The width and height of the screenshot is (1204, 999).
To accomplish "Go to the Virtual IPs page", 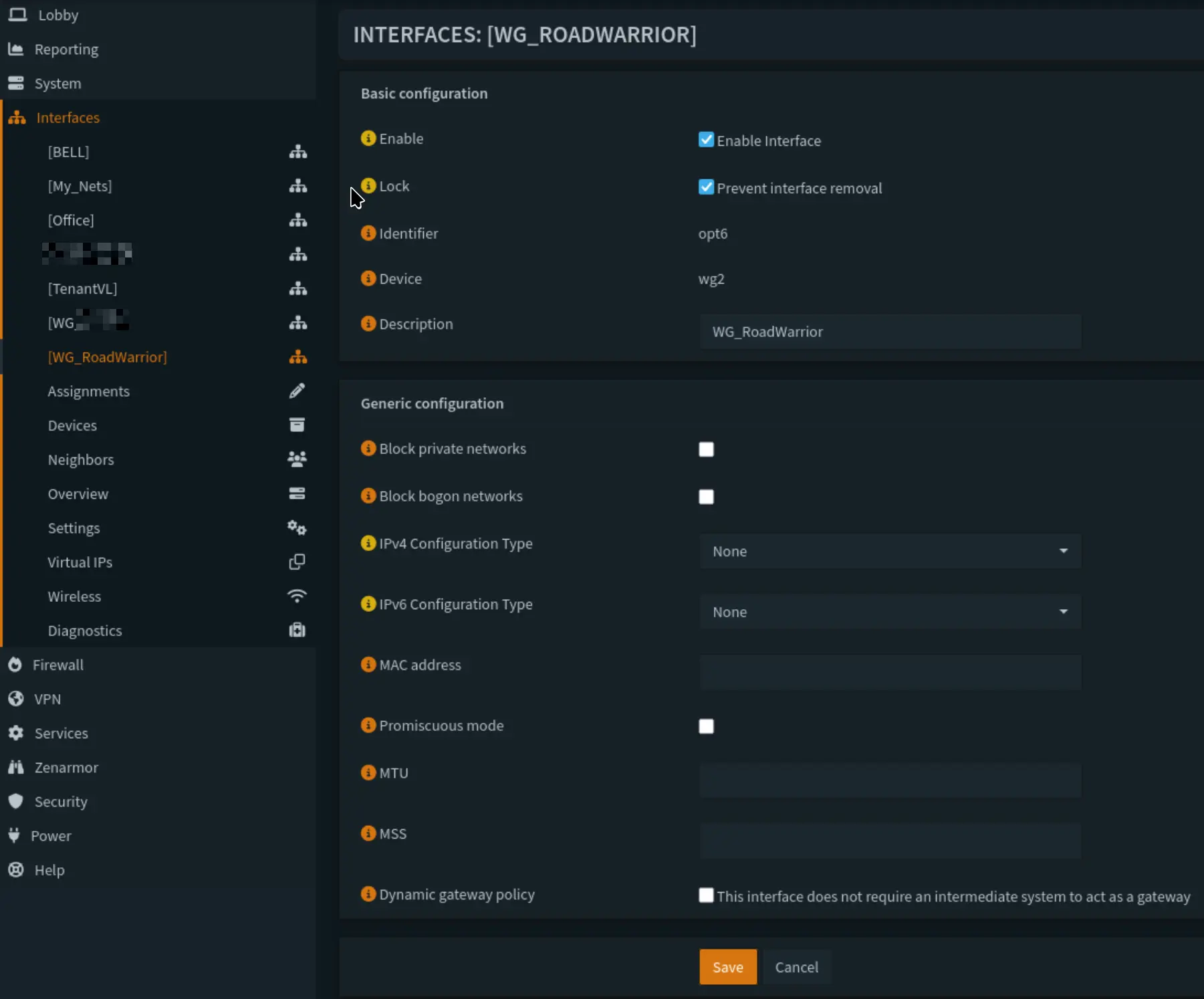I will [x=80, y=562].
